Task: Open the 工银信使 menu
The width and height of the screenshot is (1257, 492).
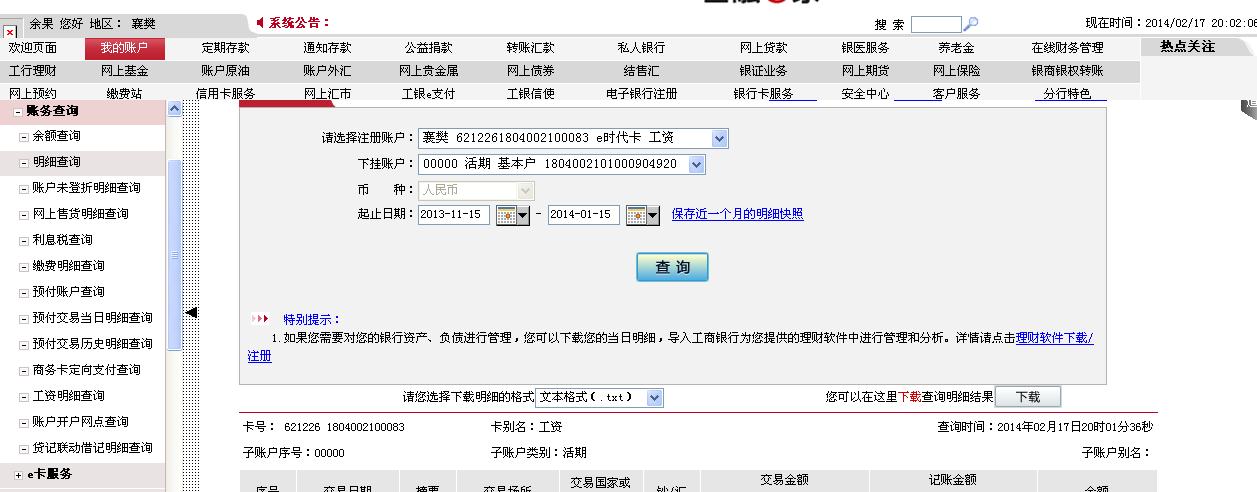Action: point(530,94)
